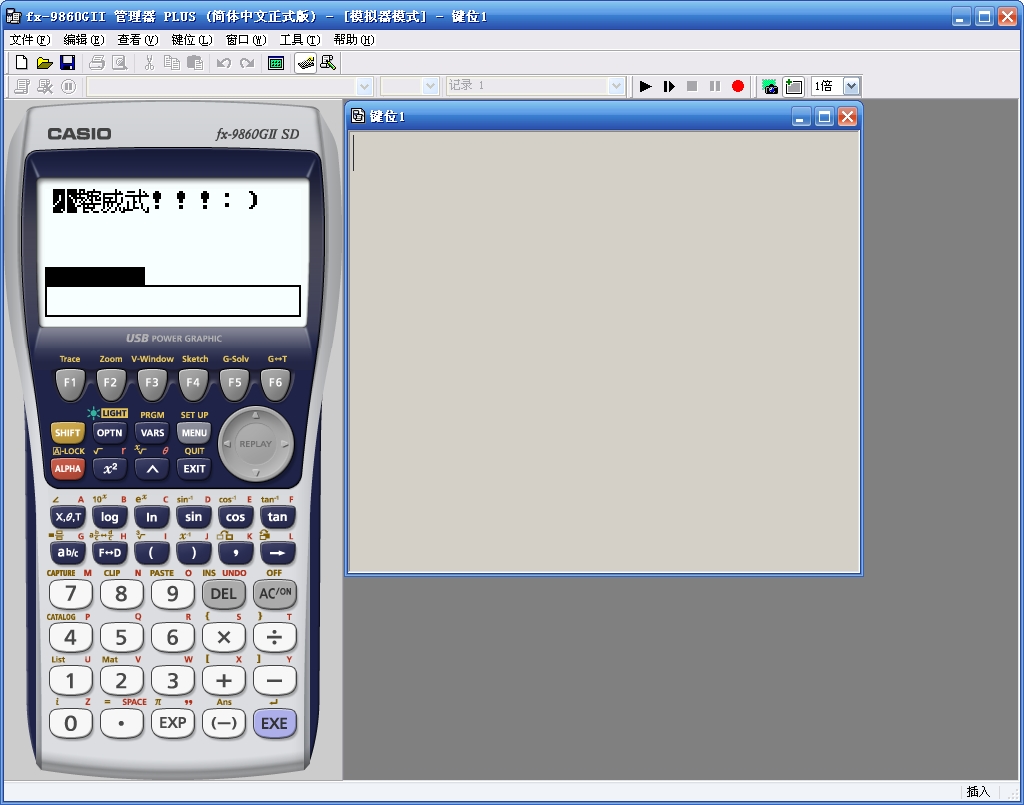Viewport: 1024px width, 805px height.
Task: Click the MENU key
Action: [x=194, y=433]
